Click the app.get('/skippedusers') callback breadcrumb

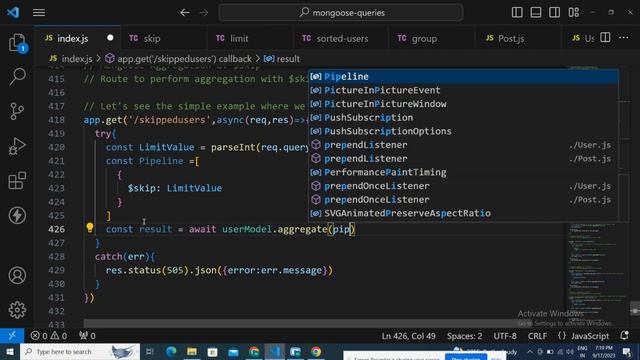(178, 59)
